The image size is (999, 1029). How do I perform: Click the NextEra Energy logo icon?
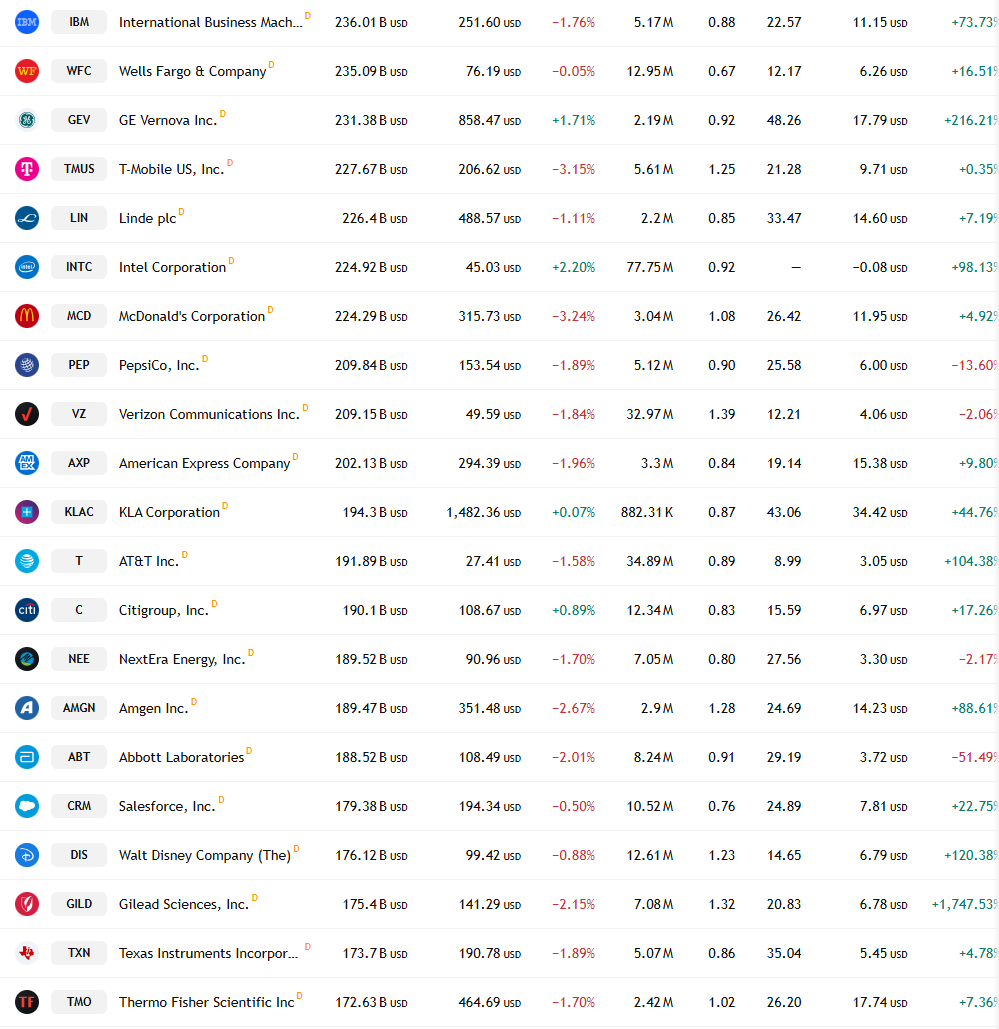[27, 659]
